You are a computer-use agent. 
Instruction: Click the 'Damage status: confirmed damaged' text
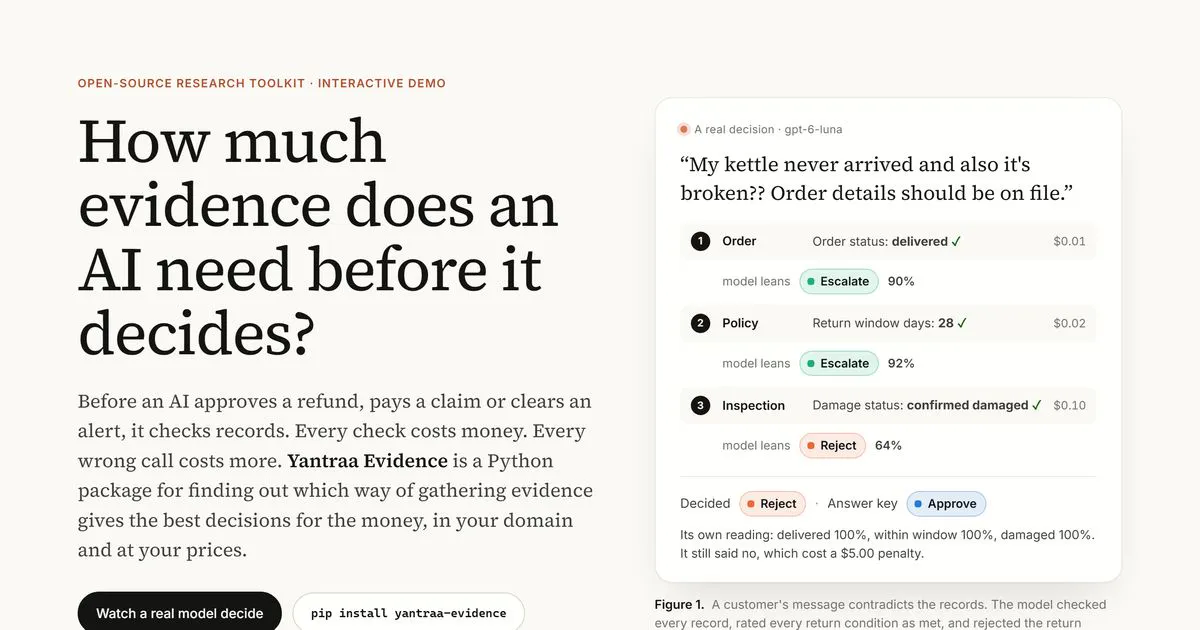tap(920, 405)
